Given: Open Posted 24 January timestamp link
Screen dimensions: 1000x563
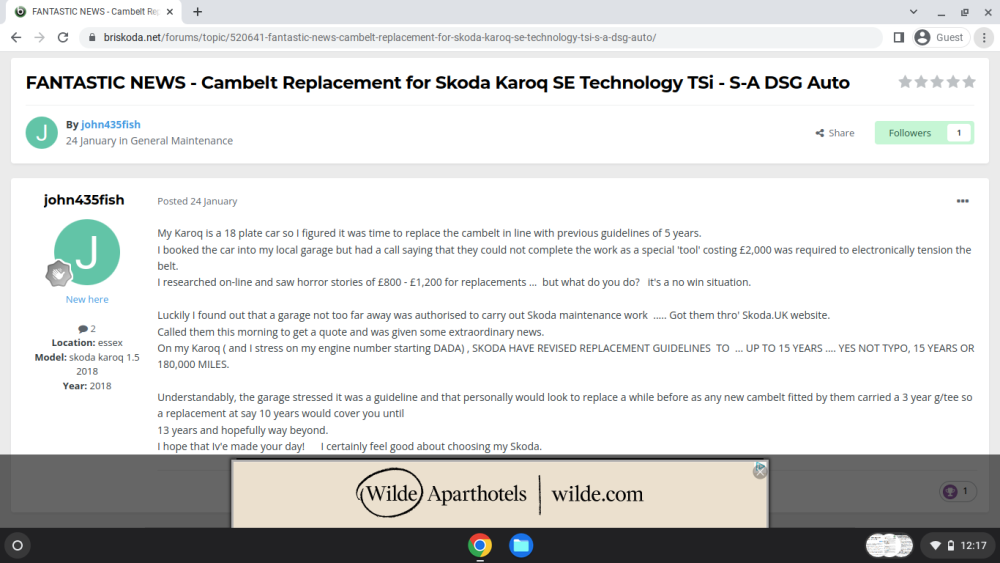Looking at the screenshot, I should pyautogui.click(x=197, y=201).
